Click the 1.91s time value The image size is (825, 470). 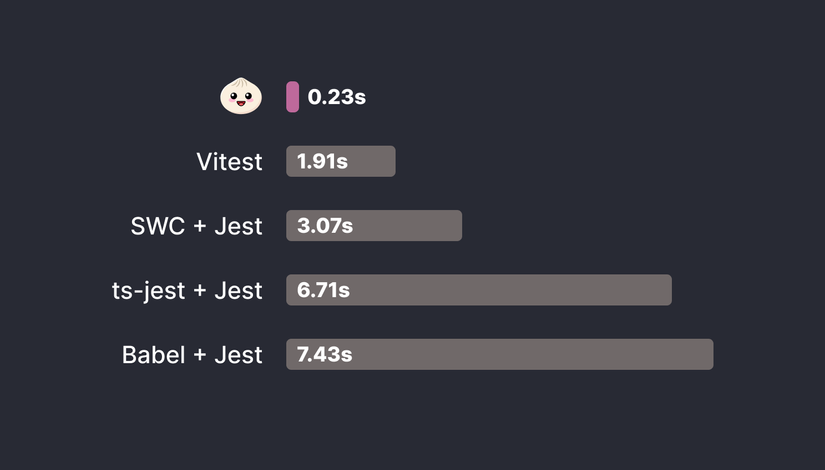pyautogui.click(x=322, y=162)
